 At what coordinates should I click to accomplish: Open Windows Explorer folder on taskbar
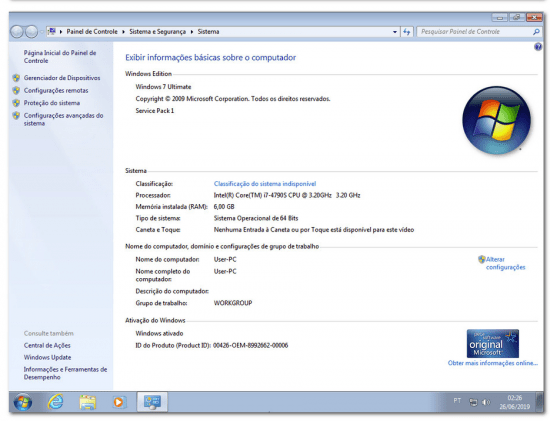click(88, 402)
